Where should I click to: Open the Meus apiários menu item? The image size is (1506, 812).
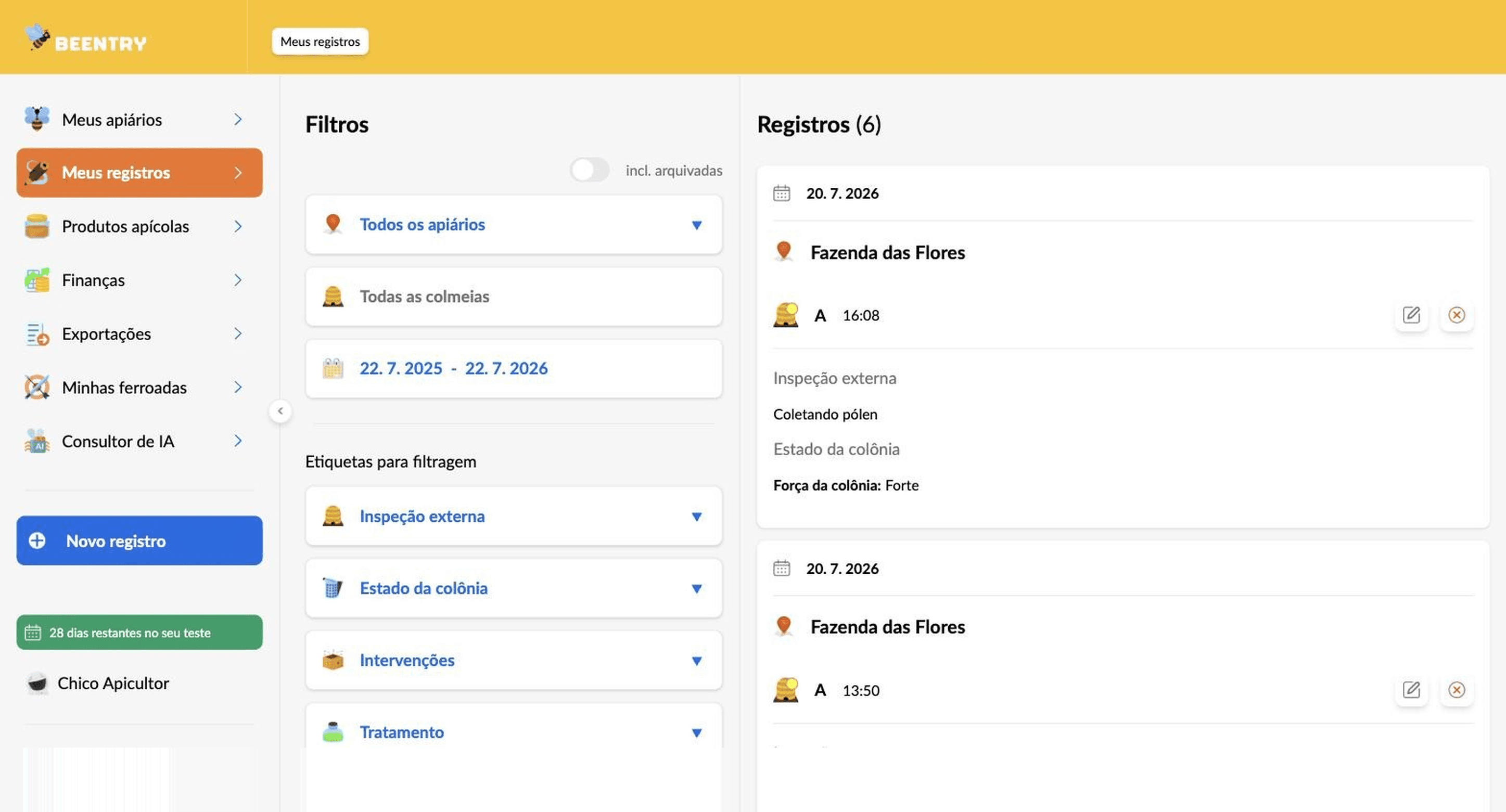pos(139,119)
